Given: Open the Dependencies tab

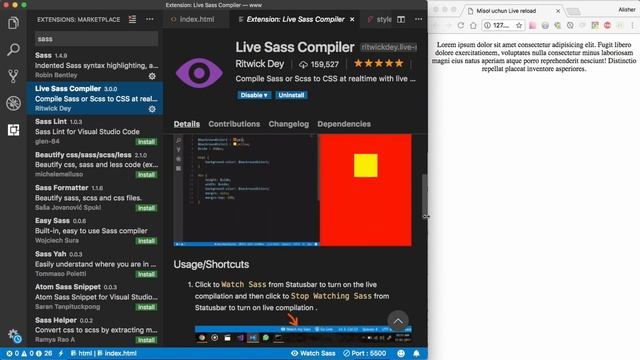Looking at the screenshot, I should pyautogui.click(x=344, y=124).
